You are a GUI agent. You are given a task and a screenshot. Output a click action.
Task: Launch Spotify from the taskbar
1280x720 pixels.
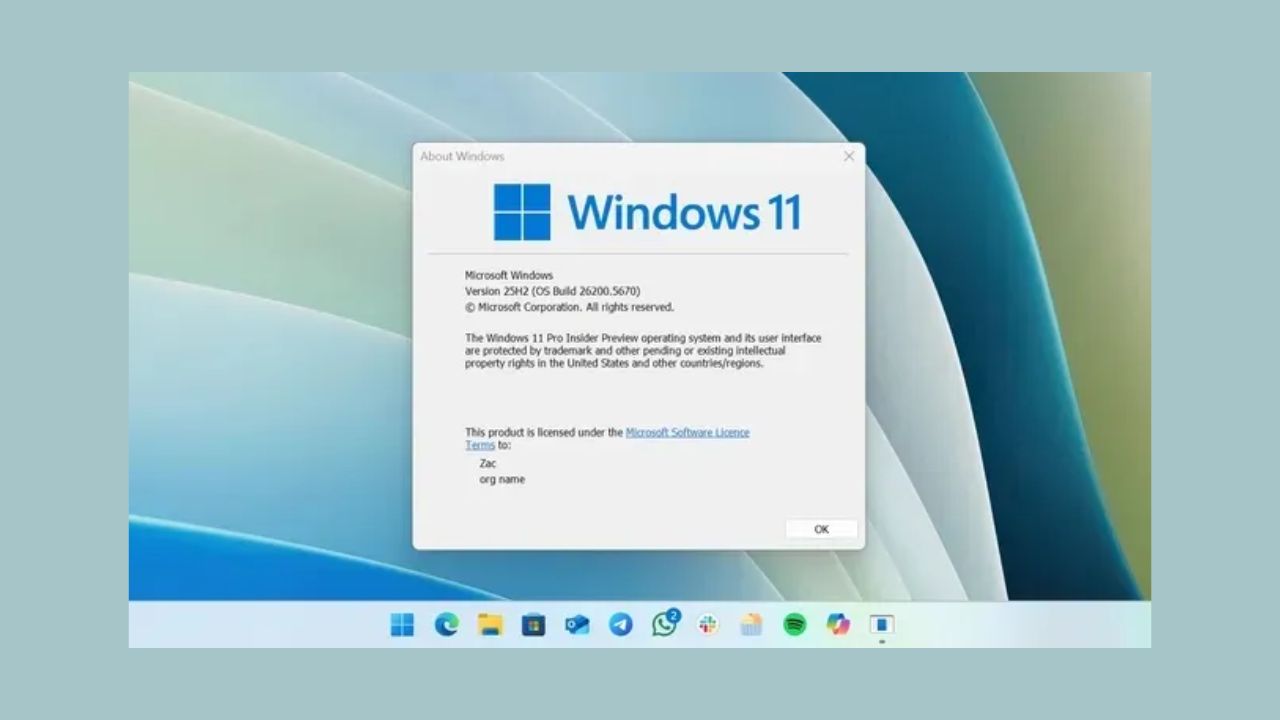[x=794, y=625]
